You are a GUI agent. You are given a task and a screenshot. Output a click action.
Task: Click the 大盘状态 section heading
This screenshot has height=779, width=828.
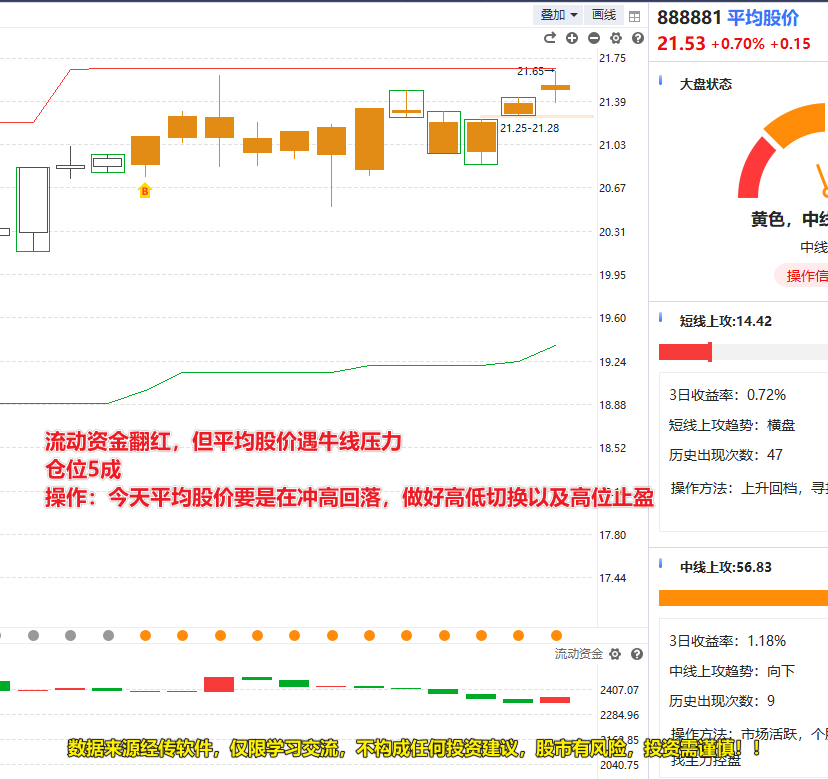pyautogui.click(x=705, y=85)
